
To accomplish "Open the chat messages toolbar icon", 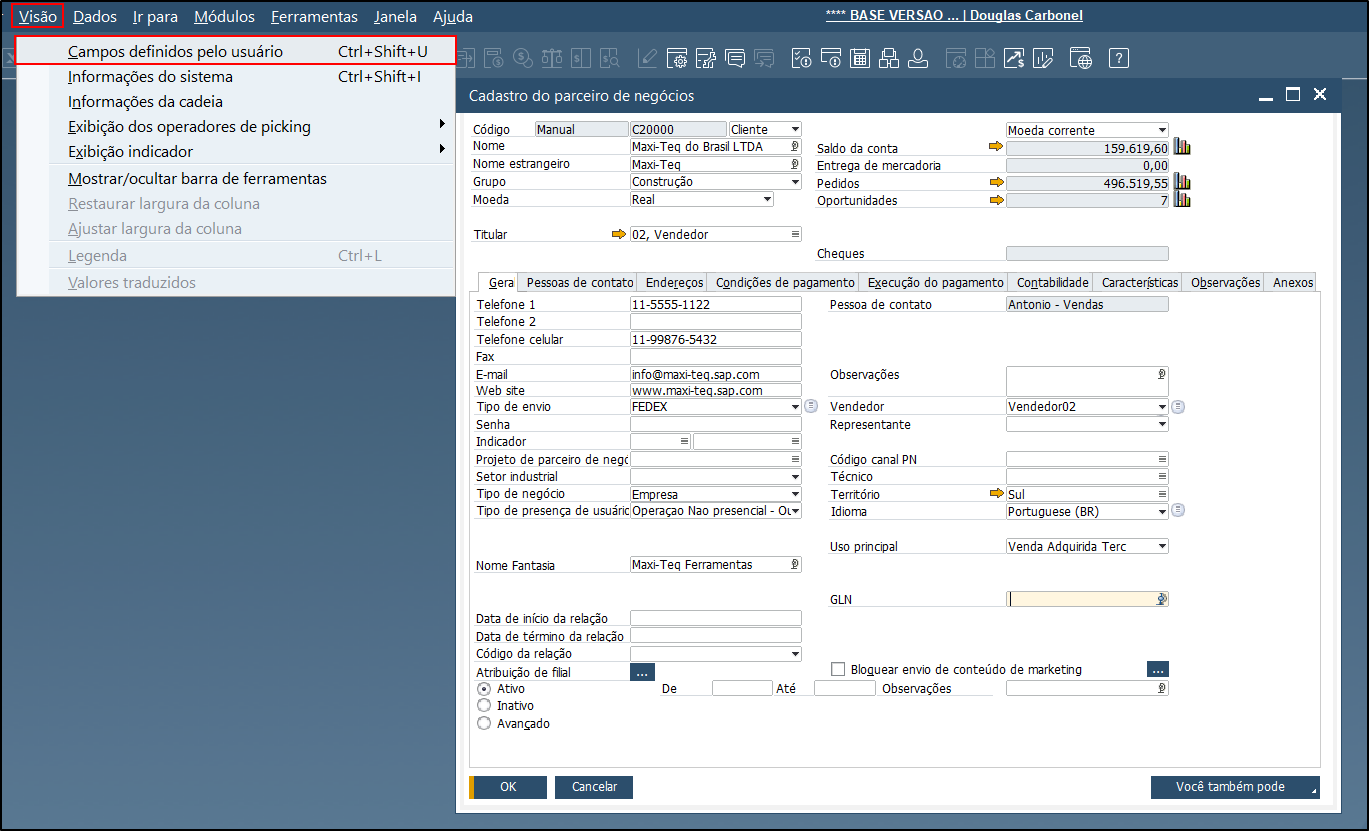I will 735,58.
